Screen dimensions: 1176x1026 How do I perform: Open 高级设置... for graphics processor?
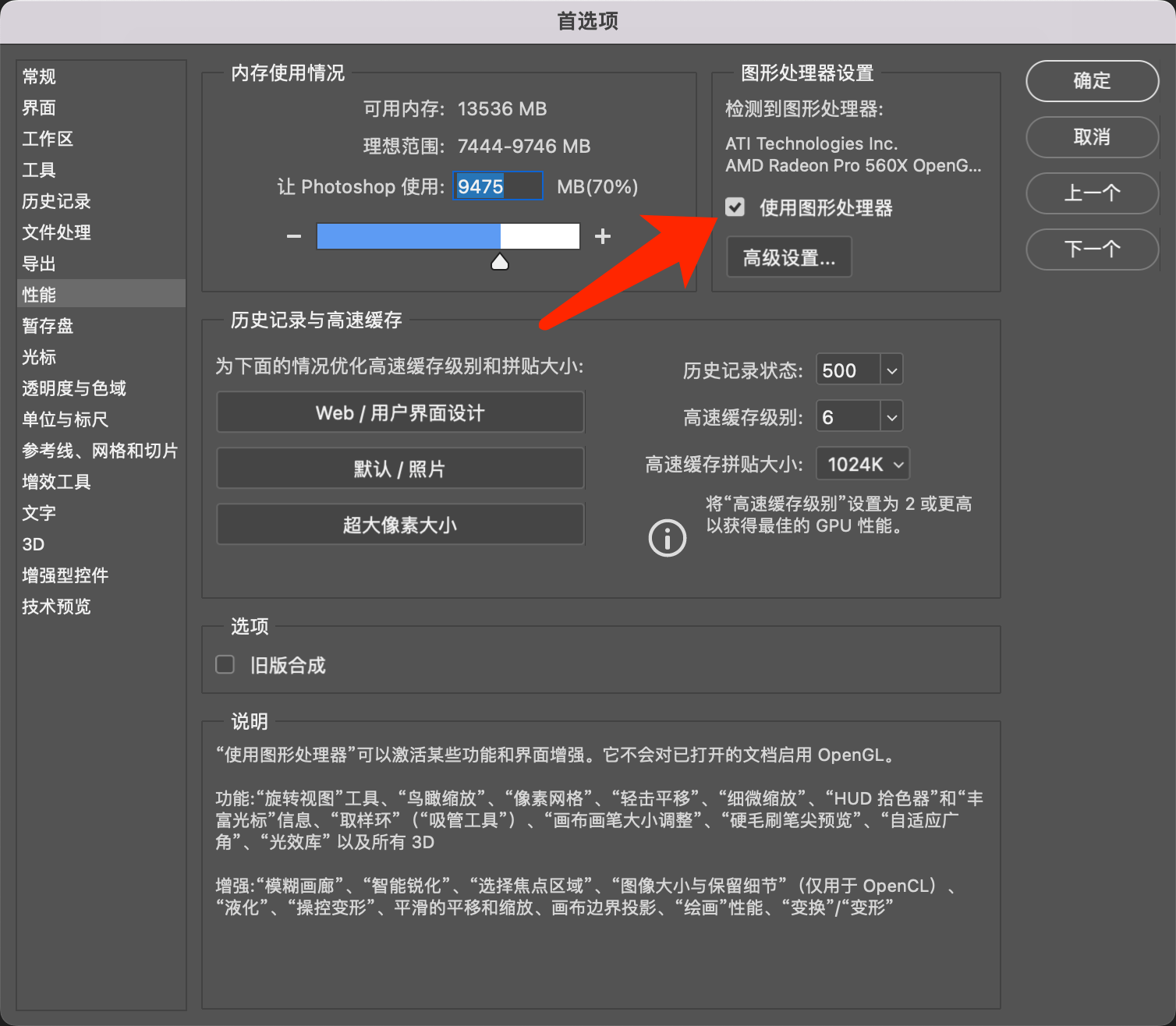coord(789,257)
